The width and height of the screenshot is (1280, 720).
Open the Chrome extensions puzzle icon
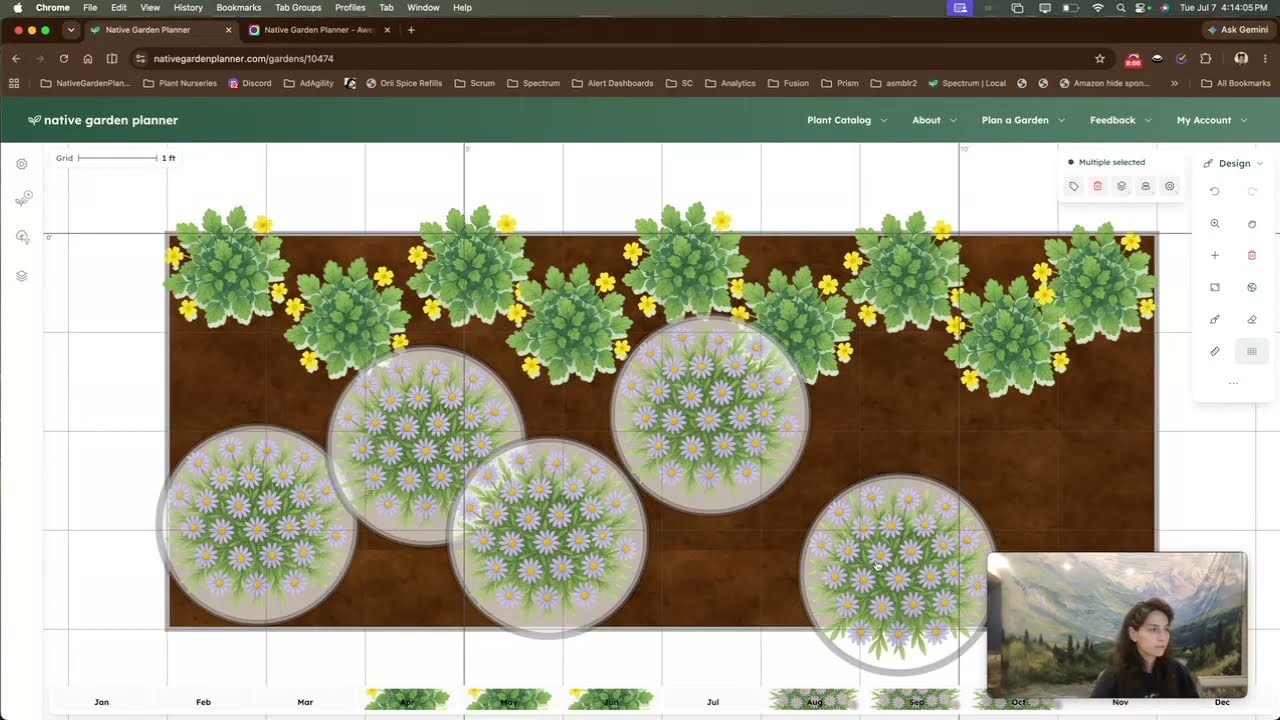1206,59
